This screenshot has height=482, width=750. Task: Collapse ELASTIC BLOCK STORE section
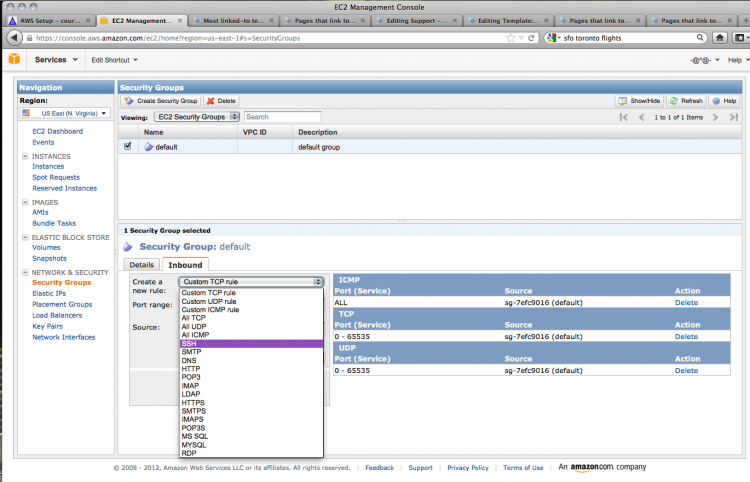pyautogui.click(x=25, y=237)
